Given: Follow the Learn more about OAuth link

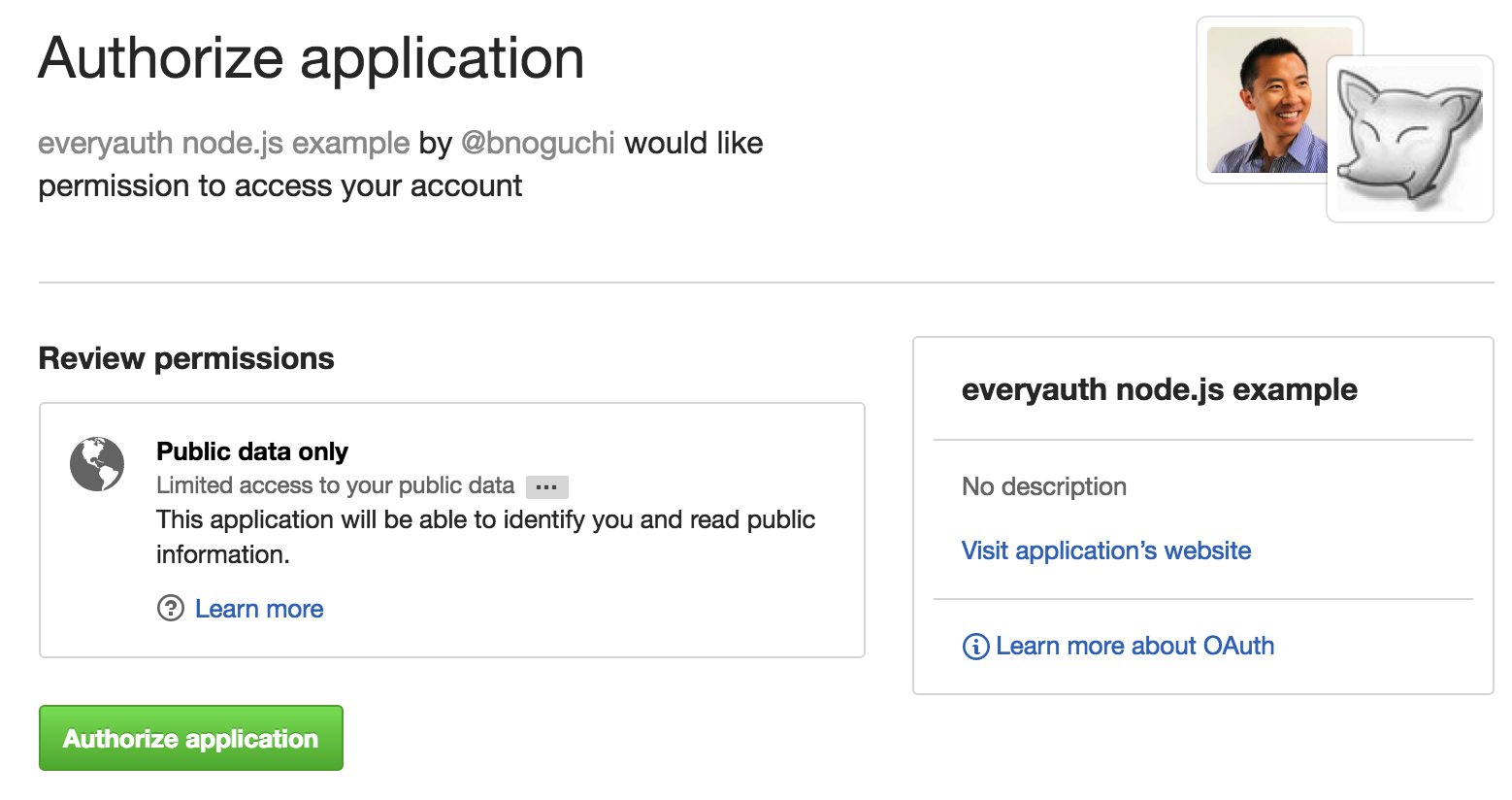Looking at the screenshot, I should 1134,646.
